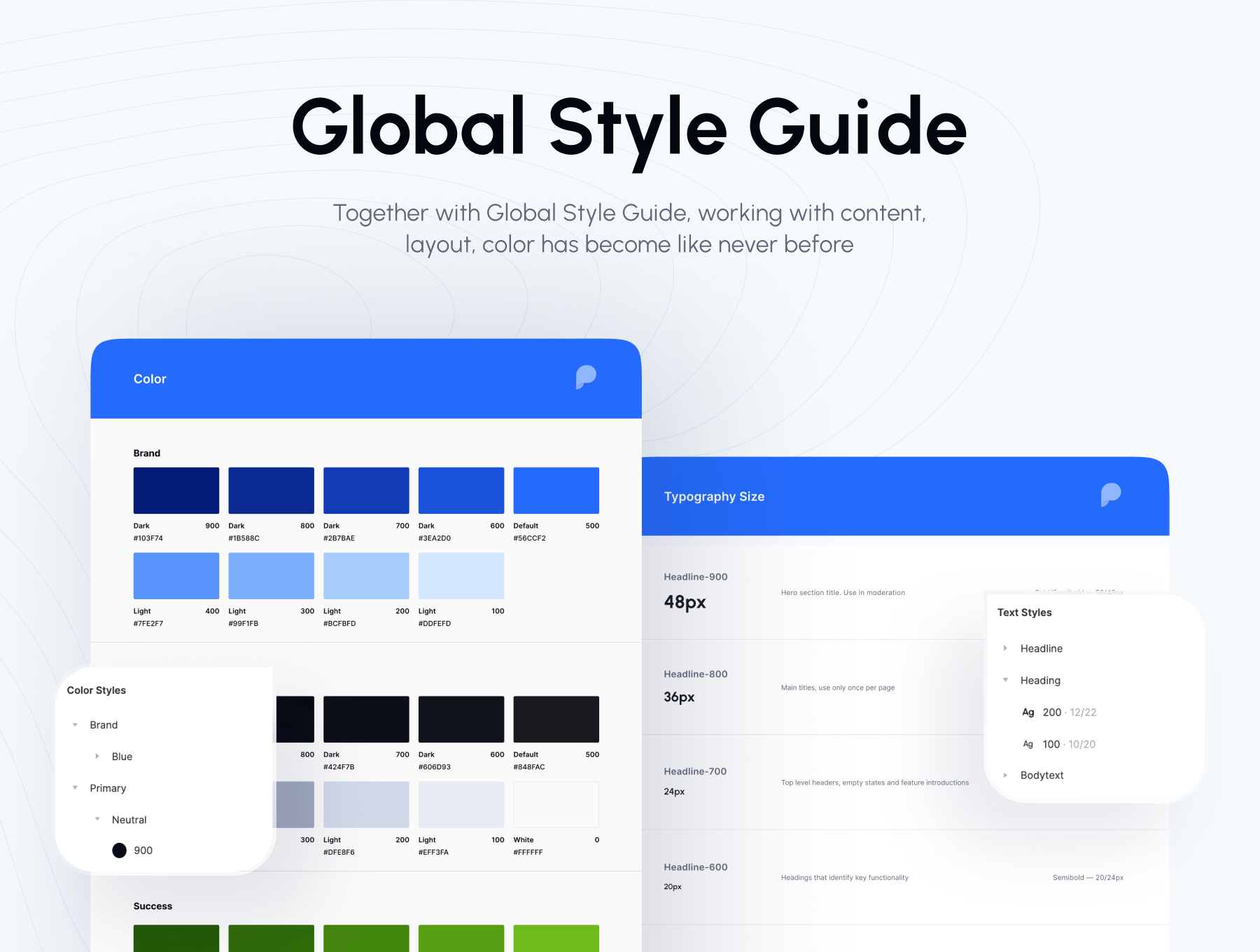Select the Brand Dark 900 swatch
1260x952 pixels.
click(176, 491)
